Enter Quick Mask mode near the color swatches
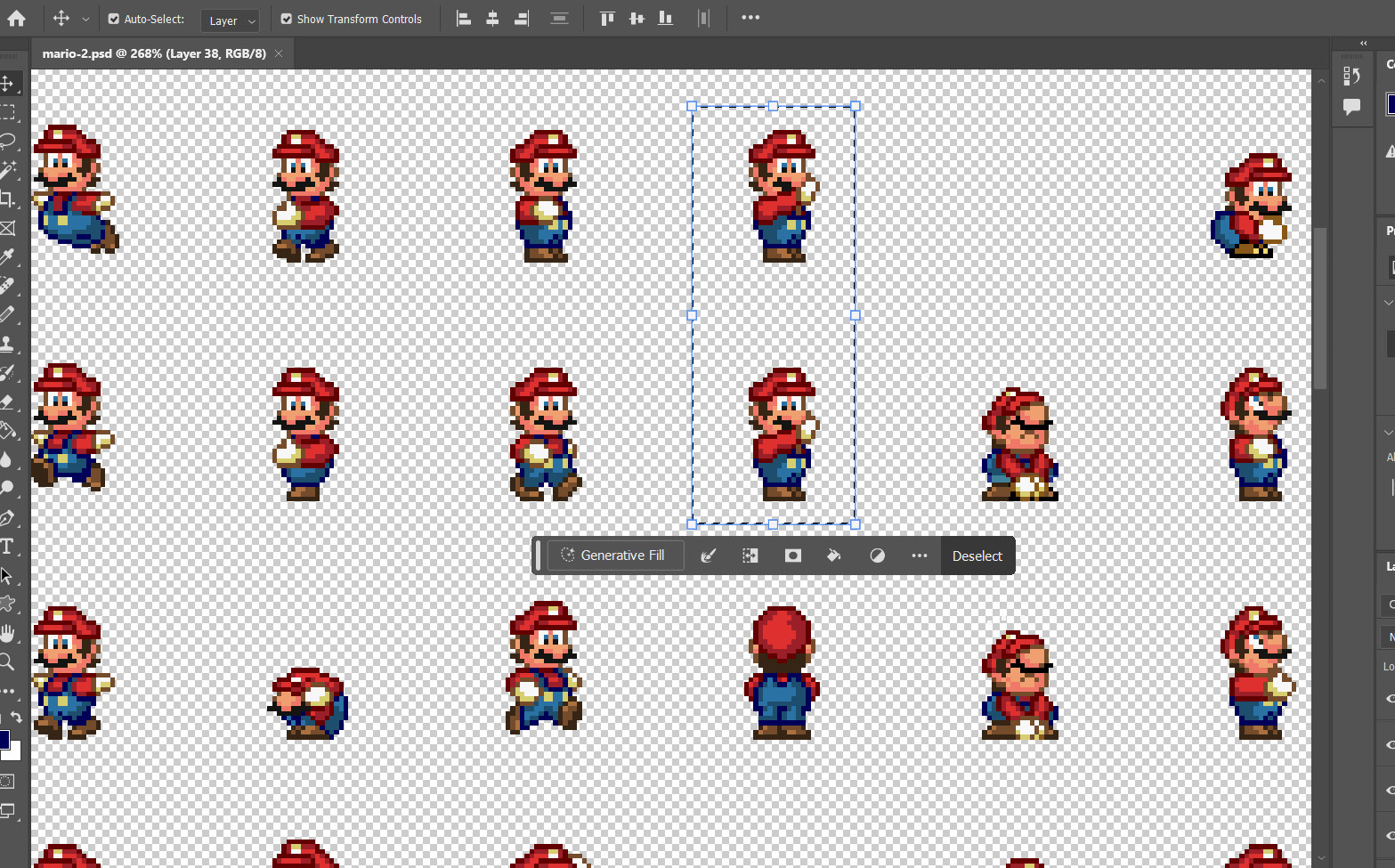 coord(7,781)
